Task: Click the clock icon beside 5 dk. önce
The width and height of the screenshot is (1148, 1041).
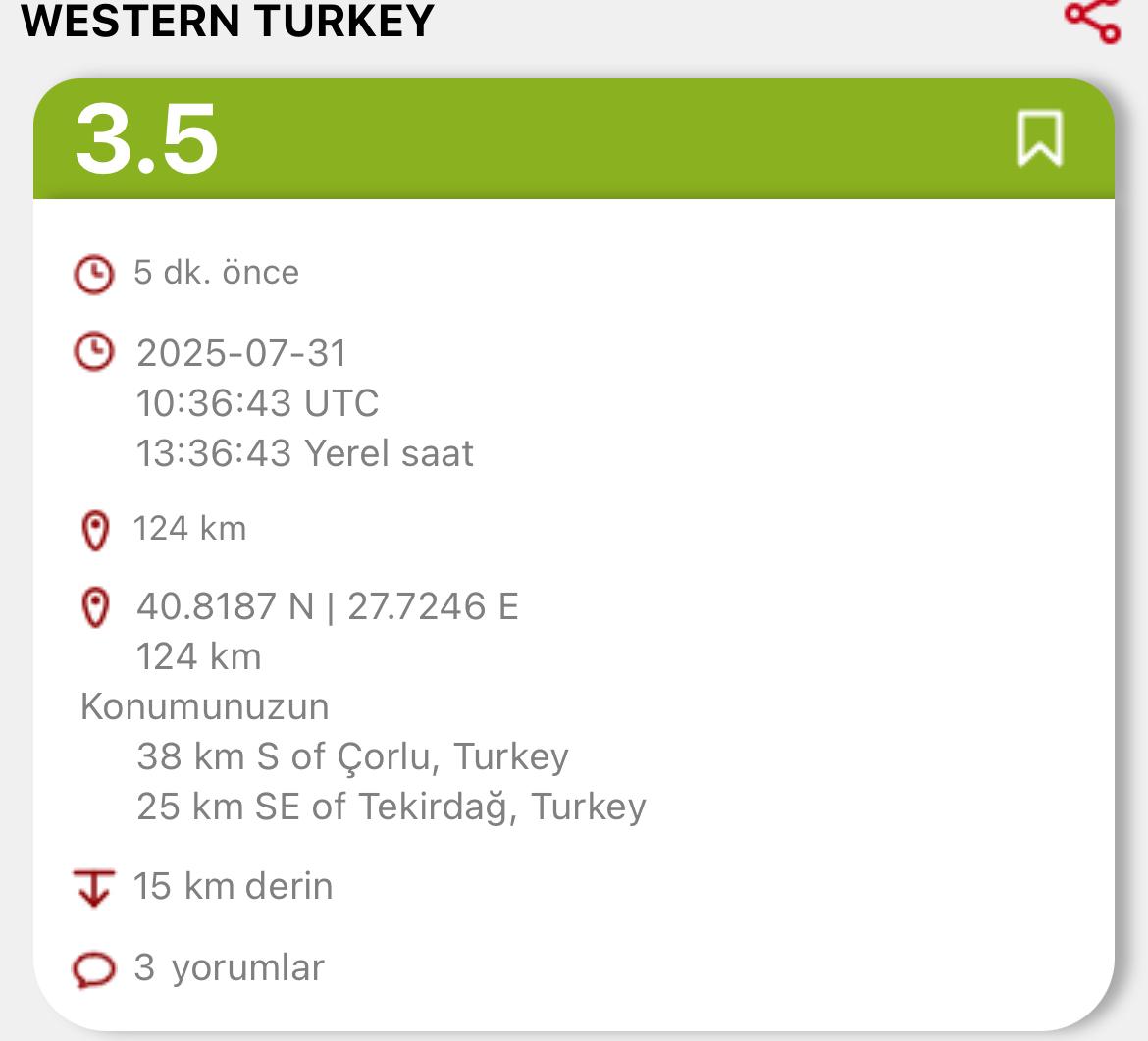Action: (x=94, y=275)
